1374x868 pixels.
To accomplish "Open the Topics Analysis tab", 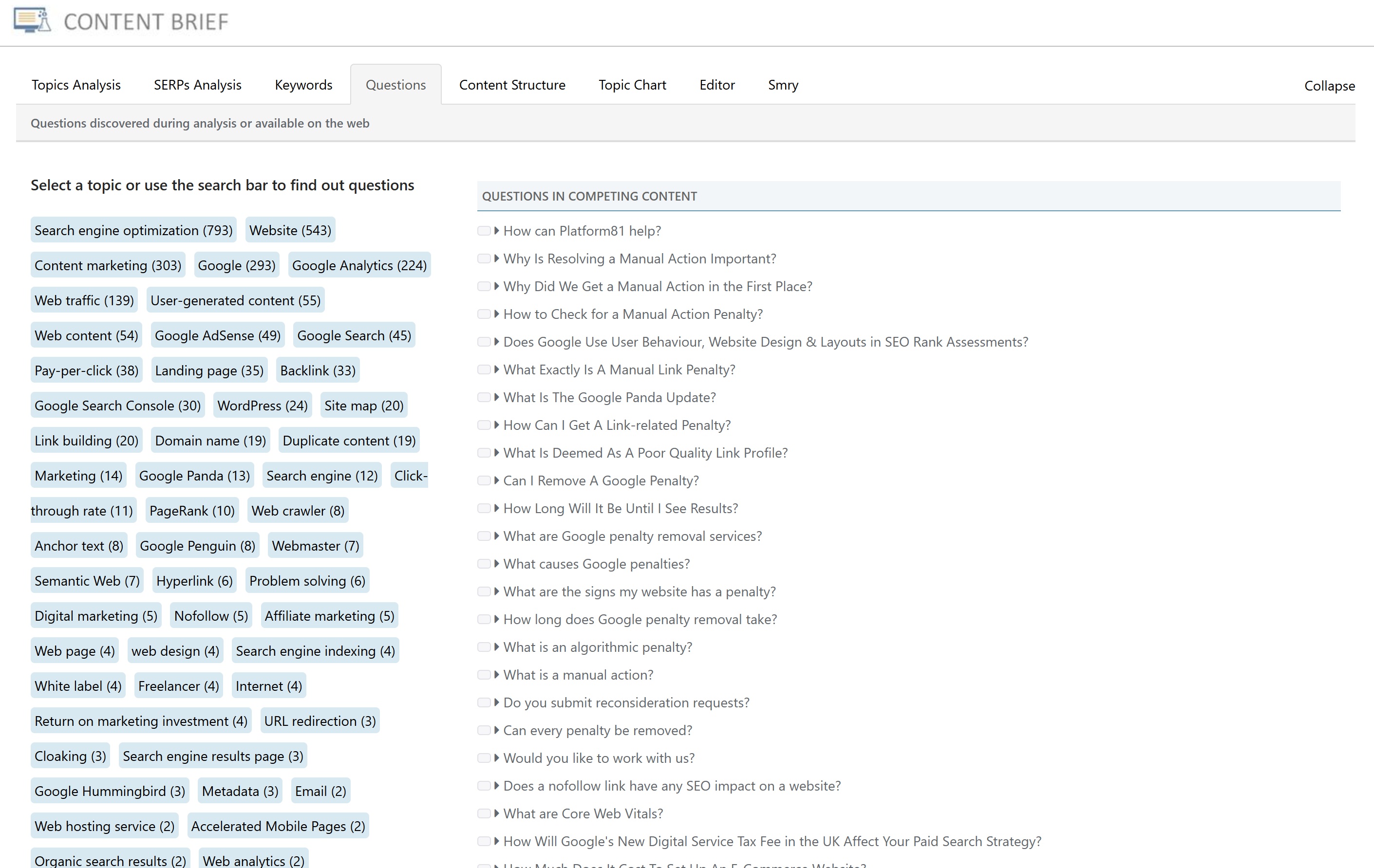I will point(76,85).
